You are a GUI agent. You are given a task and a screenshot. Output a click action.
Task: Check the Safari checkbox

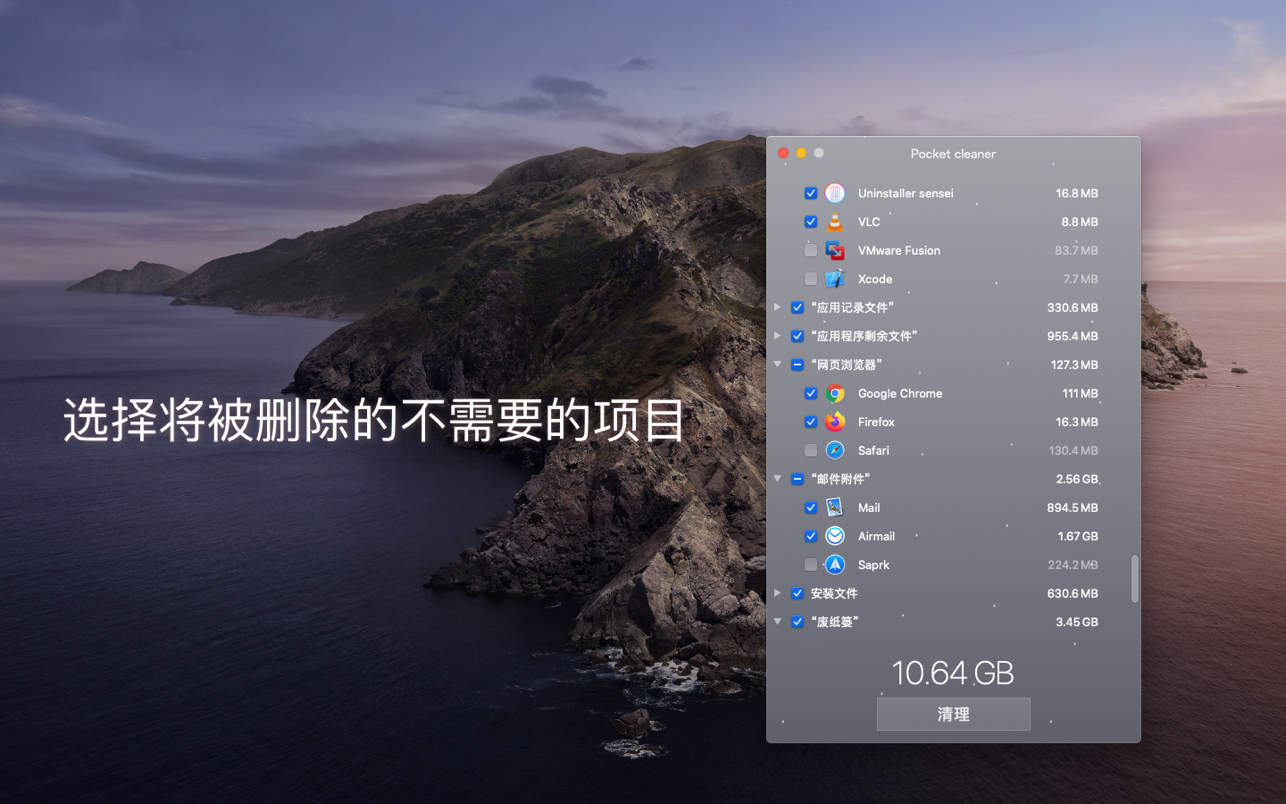(x=811, y=450)
